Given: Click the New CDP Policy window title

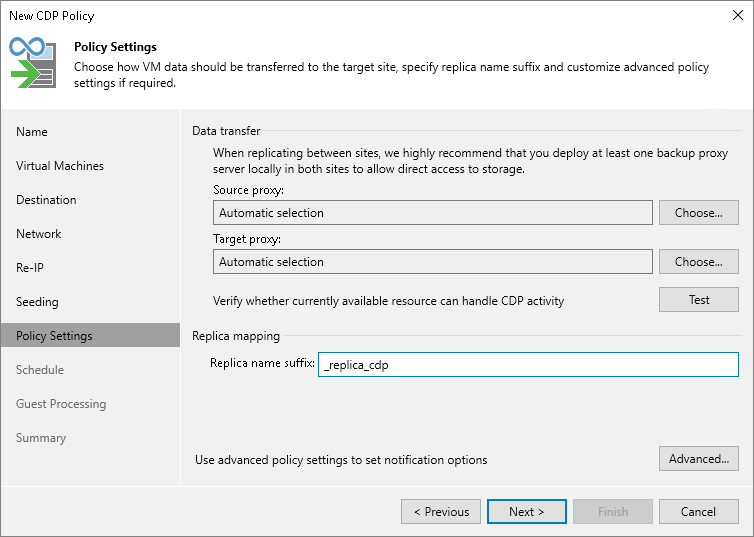Looking at the screenshot, I should [x=52, y=16].
